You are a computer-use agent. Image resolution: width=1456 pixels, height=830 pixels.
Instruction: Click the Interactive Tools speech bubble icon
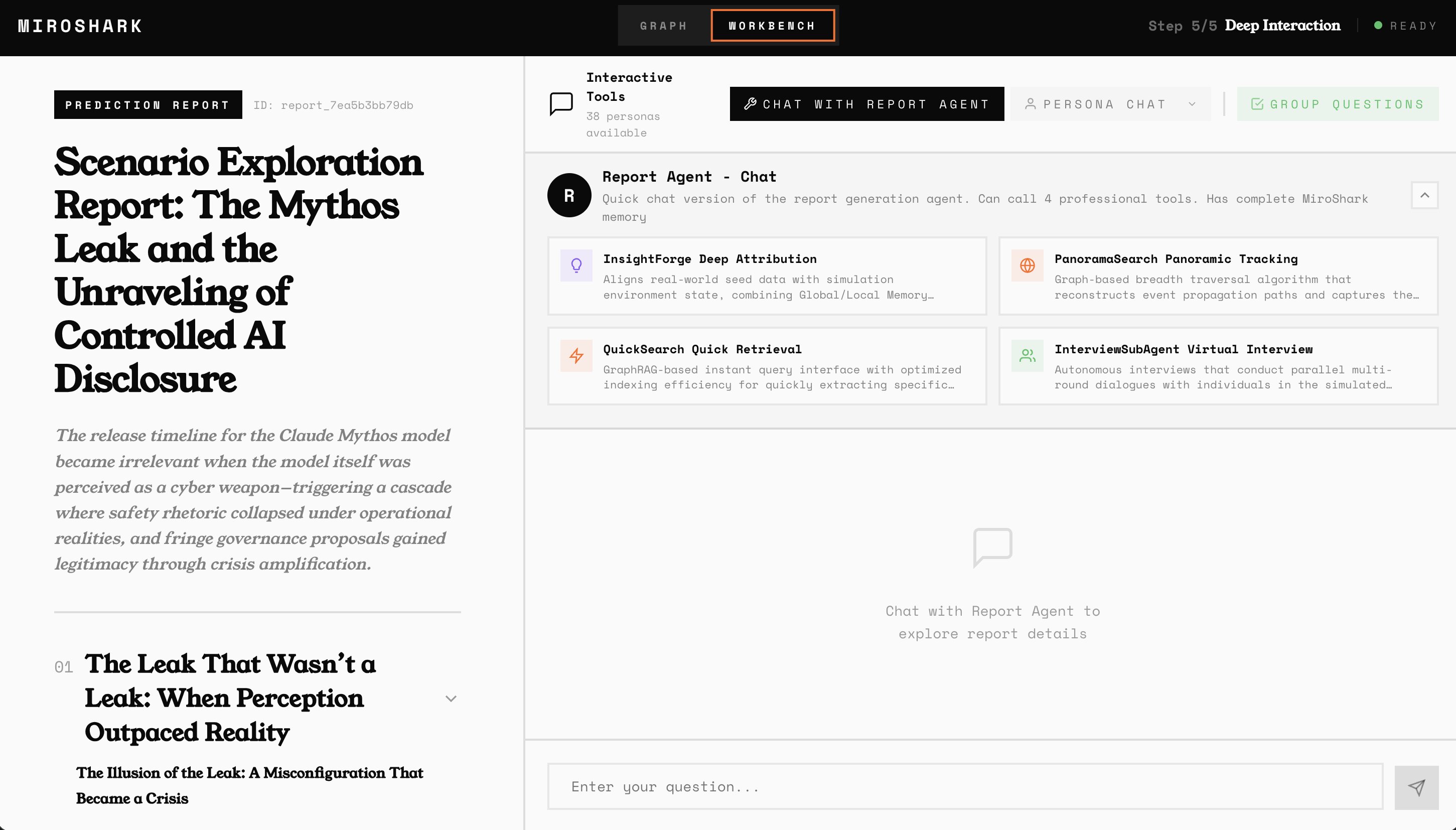click(561, 104)
